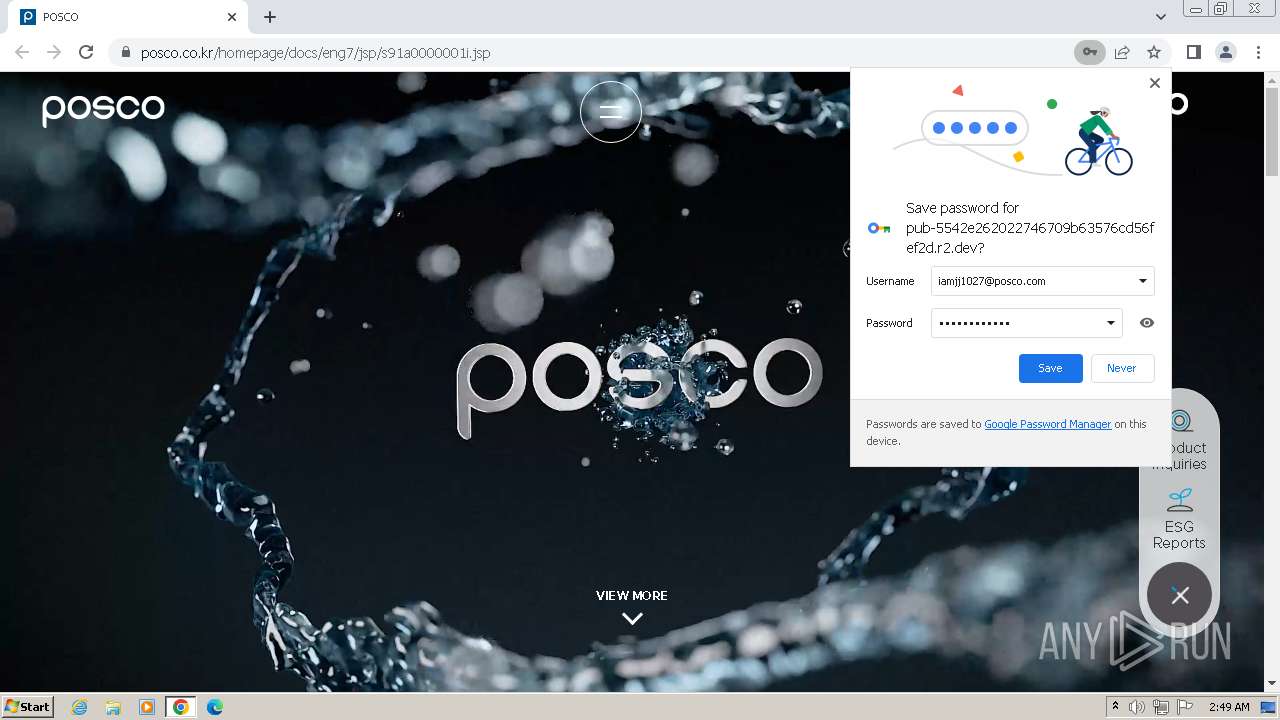Show the saved password with eye icon
Image resolution: width=1280 pixels, height=720 pixels.
(x=1147, y=323)
